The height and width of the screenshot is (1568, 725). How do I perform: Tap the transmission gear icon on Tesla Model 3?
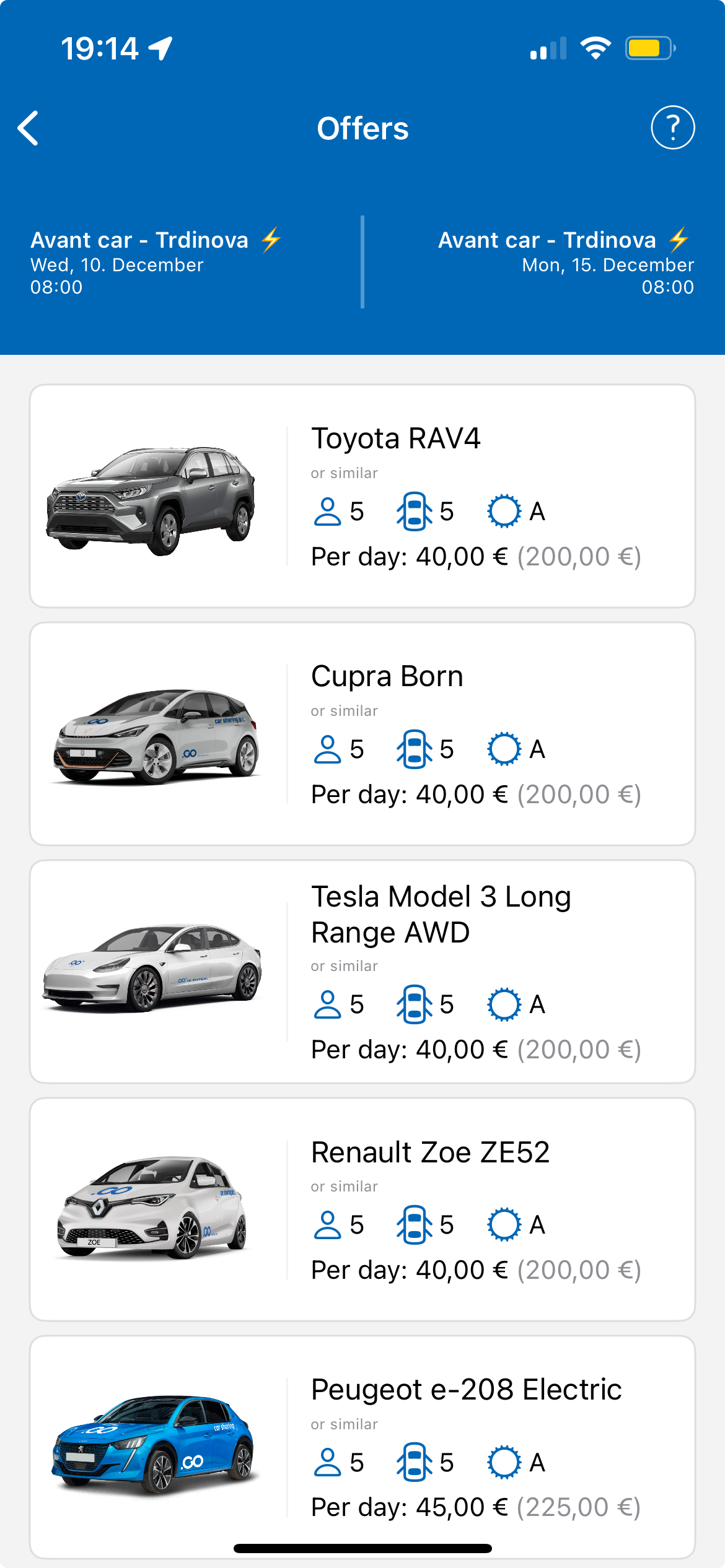pyautogui.click(x=504, y=1004)
